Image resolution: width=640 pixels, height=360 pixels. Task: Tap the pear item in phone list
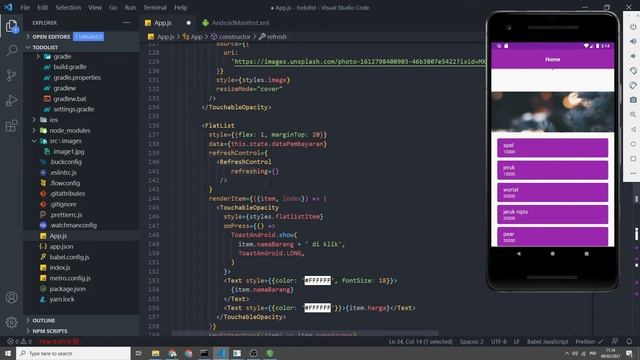(x=552, y=237)
